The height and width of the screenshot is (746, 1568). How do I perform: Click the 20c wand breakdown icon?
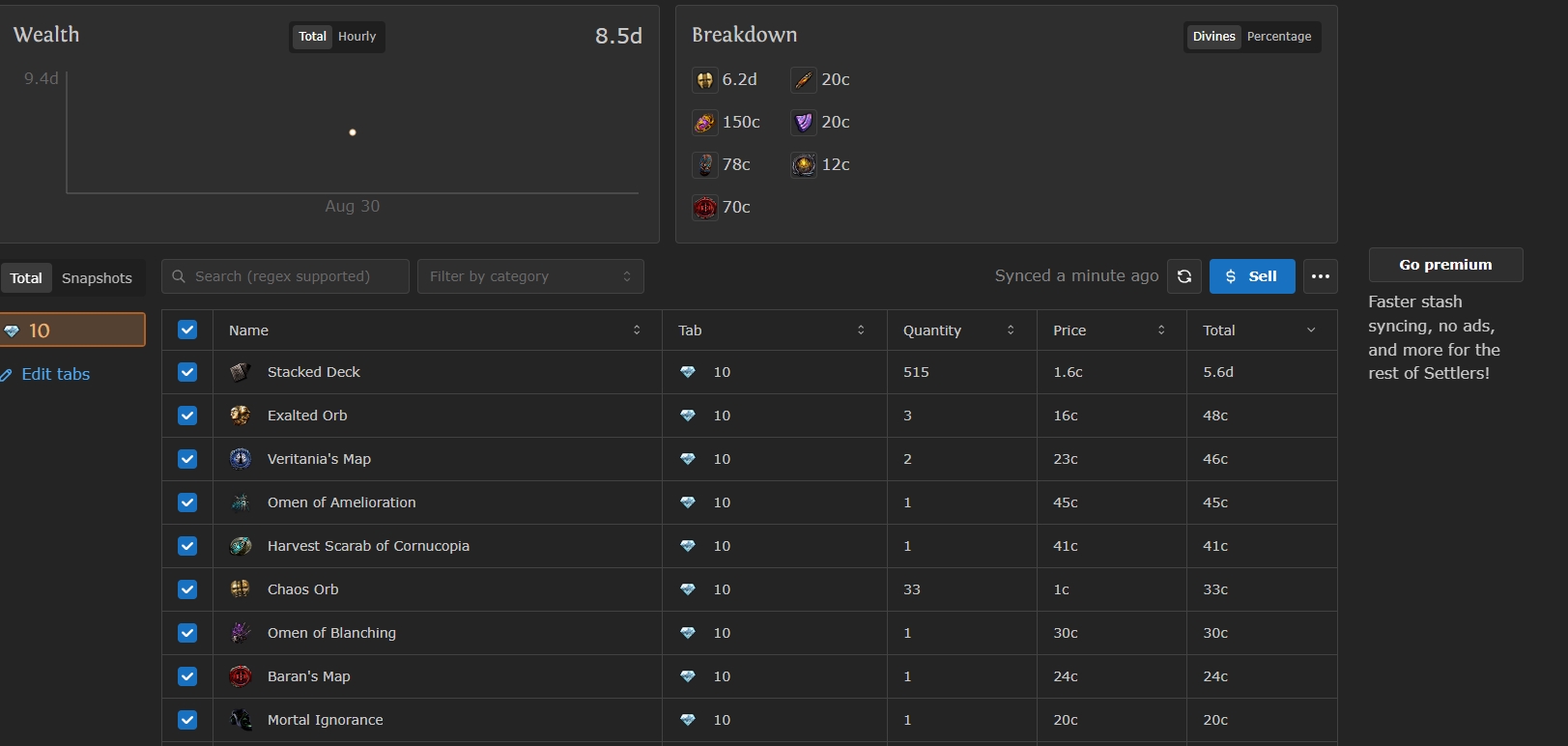click(804, 80)
